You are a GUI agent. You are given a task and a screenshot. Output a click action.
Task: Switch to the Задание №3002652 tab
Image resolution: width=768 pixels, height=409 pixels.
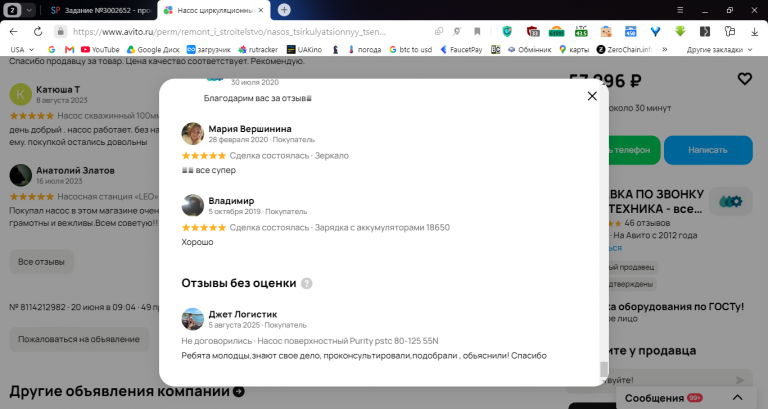tap(101, 10)
